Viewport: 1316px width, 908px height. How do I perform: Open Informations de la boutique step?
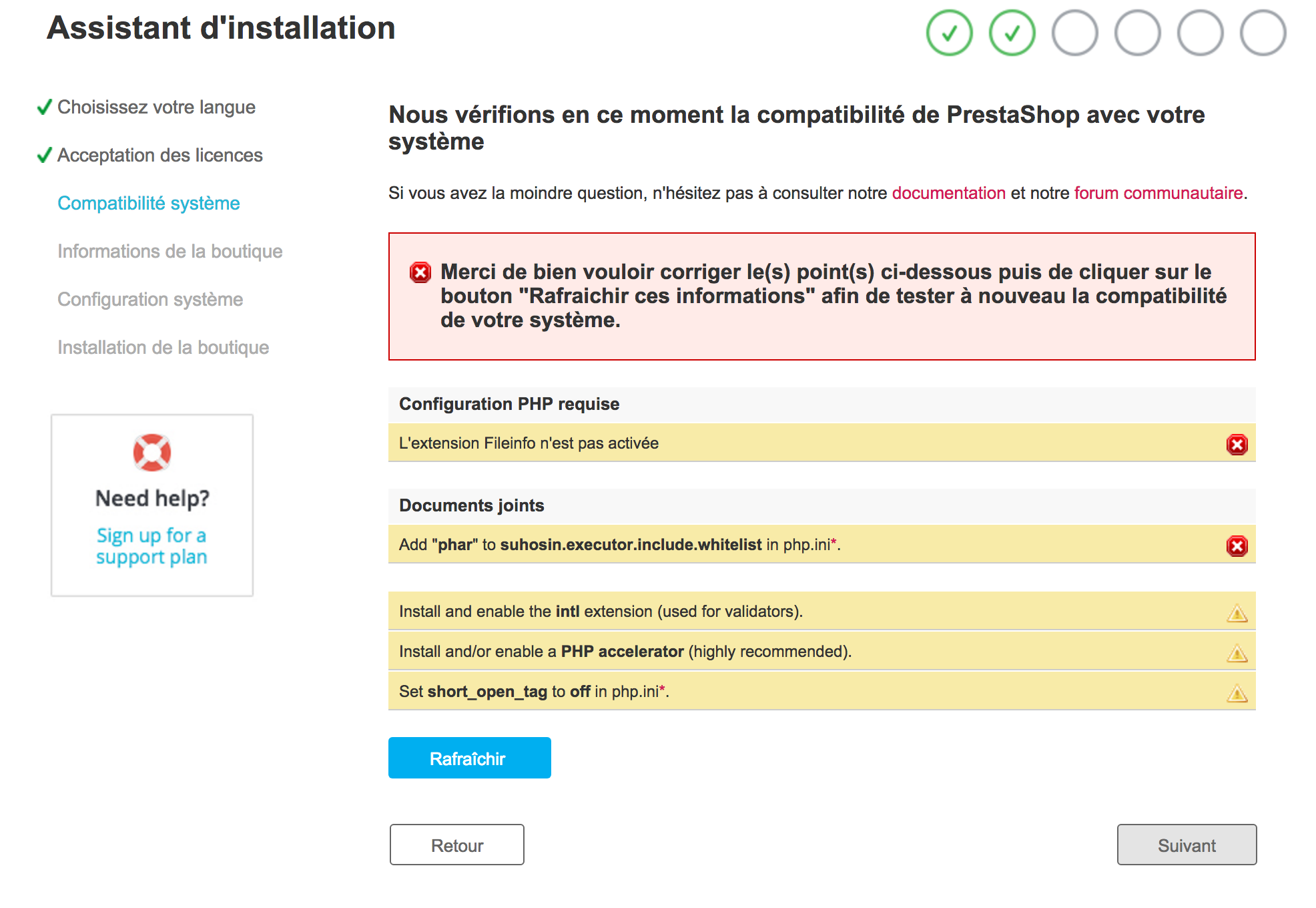coord(170,251)
